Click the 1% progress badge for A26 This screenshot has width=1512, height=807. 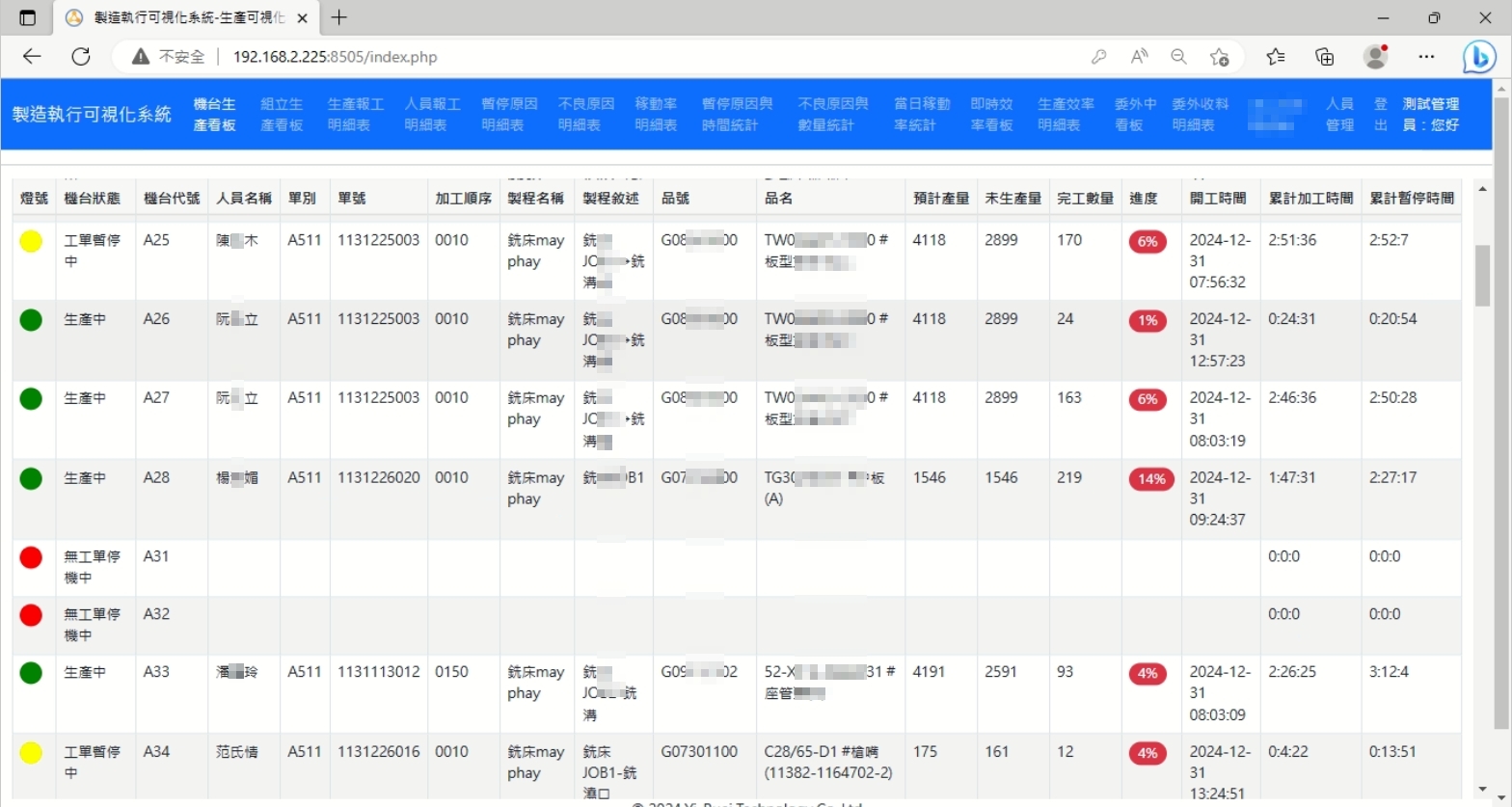1147,321
